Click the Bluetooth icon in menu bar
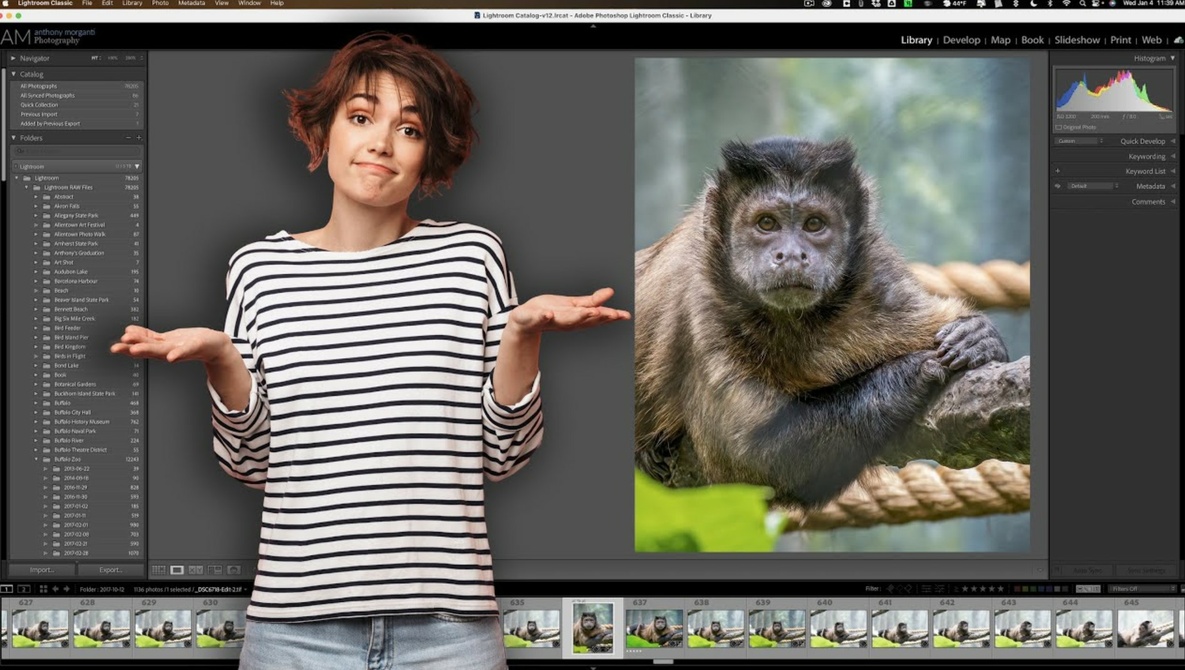Image resolution: width=1185 pixels, height=670 pixels. pyautogui.click(x=1050, y=4)
